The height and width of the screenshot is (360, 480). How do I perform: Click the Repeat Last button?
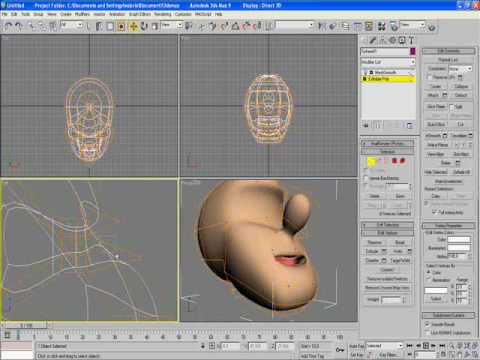448,60
